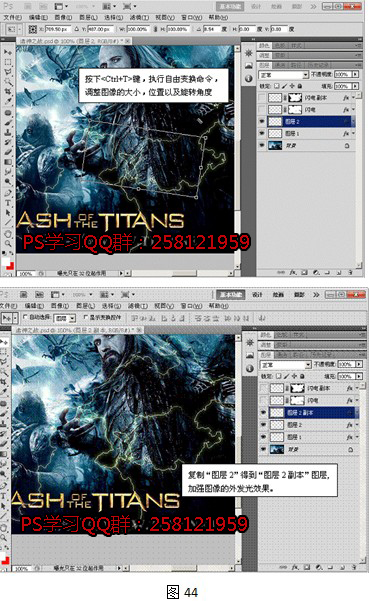Select the Move tool in the upper Photoshop window
Image resolution: width=369 pixels, height=601 pixels.
coord(7,52)
